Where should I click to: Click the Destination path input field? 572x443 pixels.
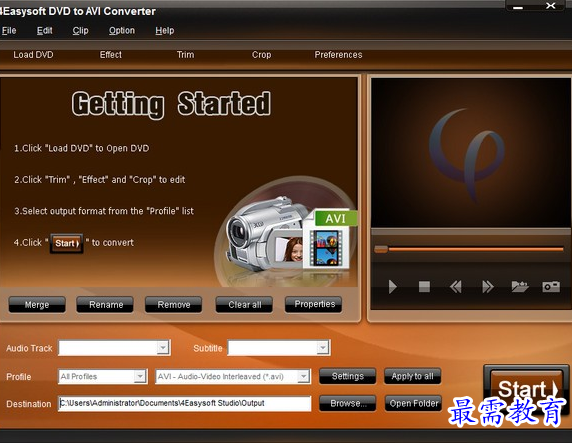pyautogui.click(x=185, y=404)
